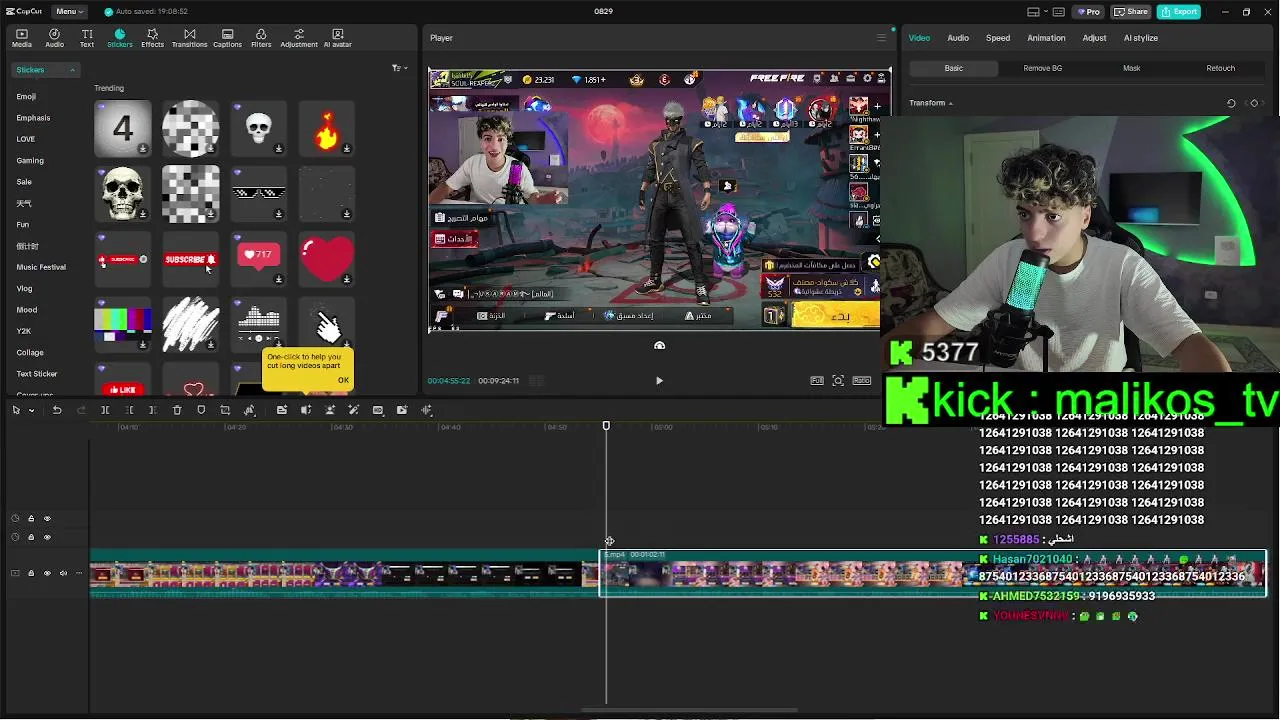Expand the selection tool mode arrow
Viewport: 1280px width, 720px height.
[x=31, y=410]
